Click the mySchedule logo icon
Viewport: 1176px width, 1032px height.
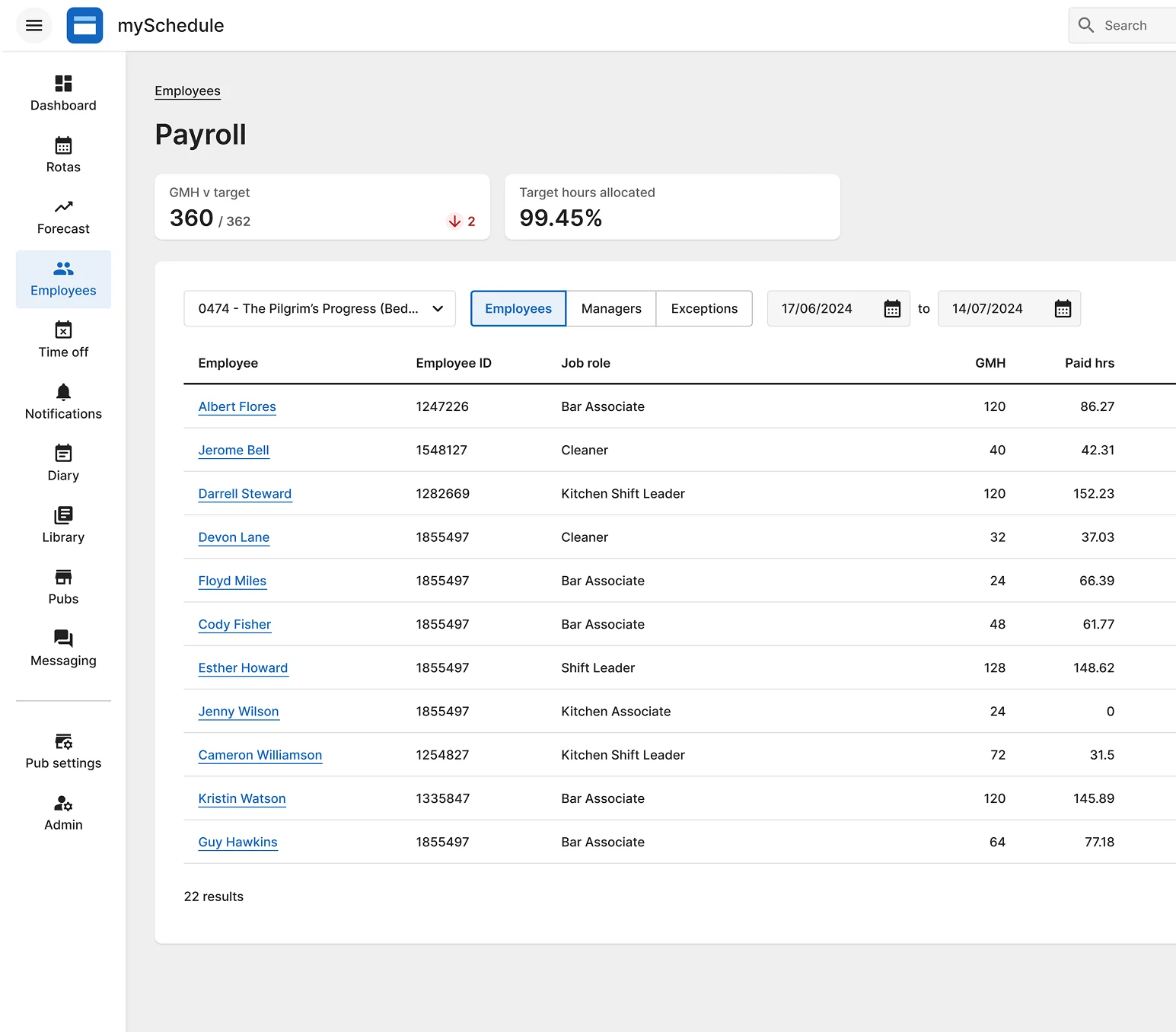(x=84, y=25)
